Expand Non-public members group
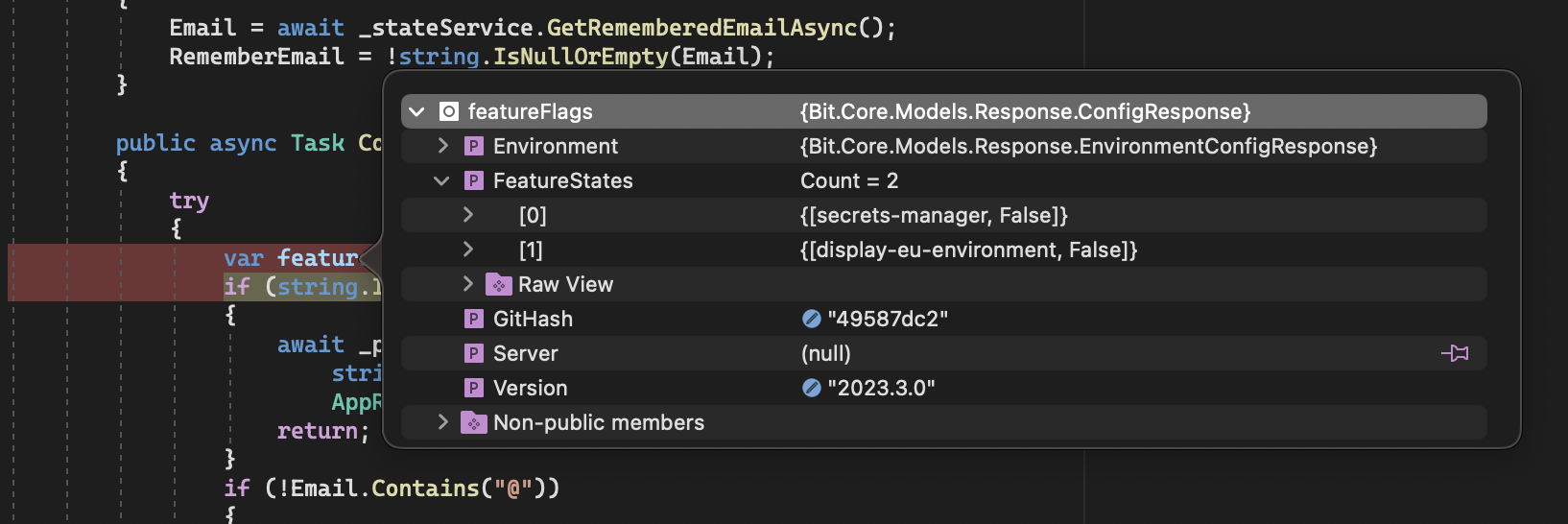Image resolution: width=1568 pixels, height=524 pixels. point(442,422)
